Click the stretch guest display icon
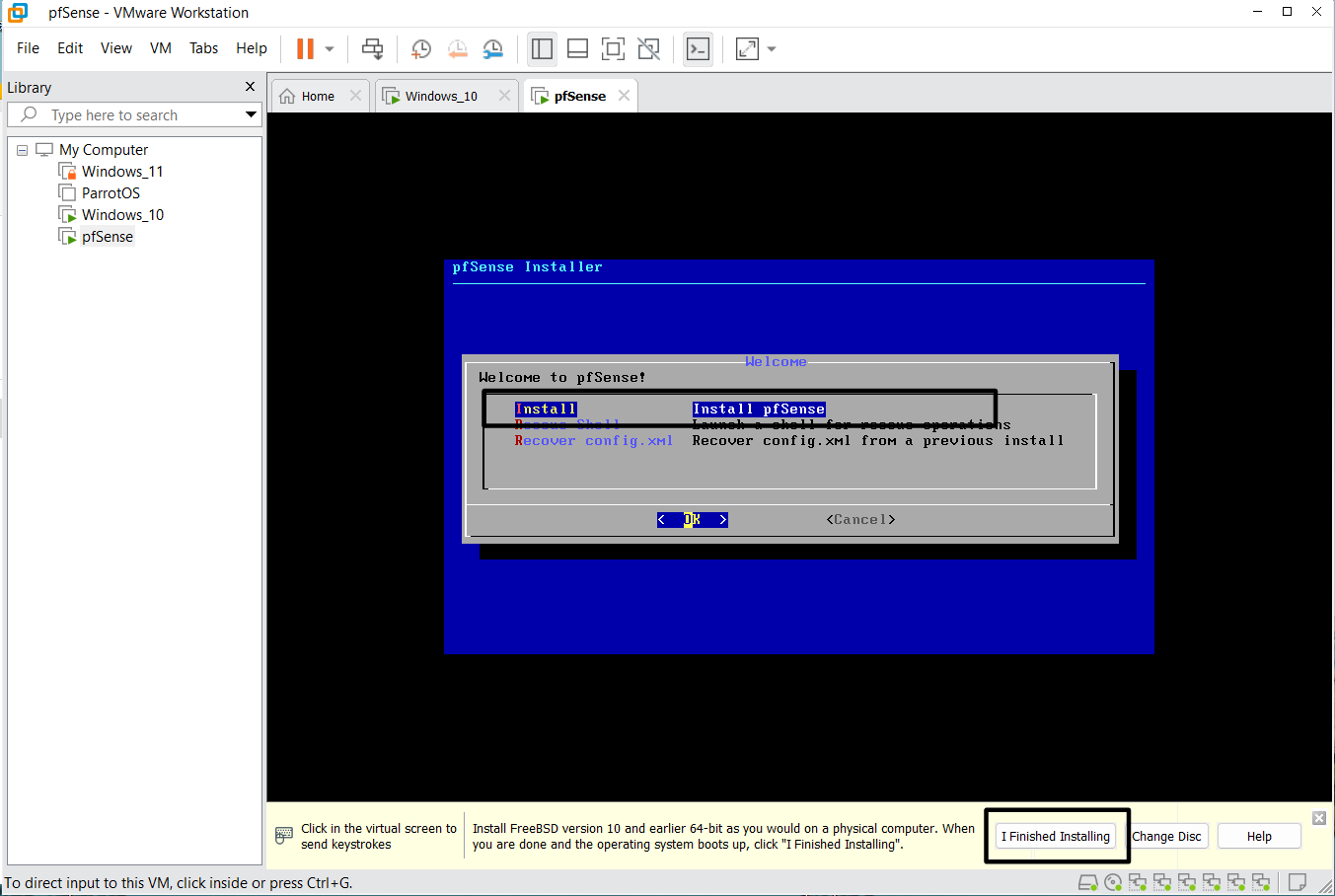Viewport: 1335px width, 896px height. pos(747,48)
